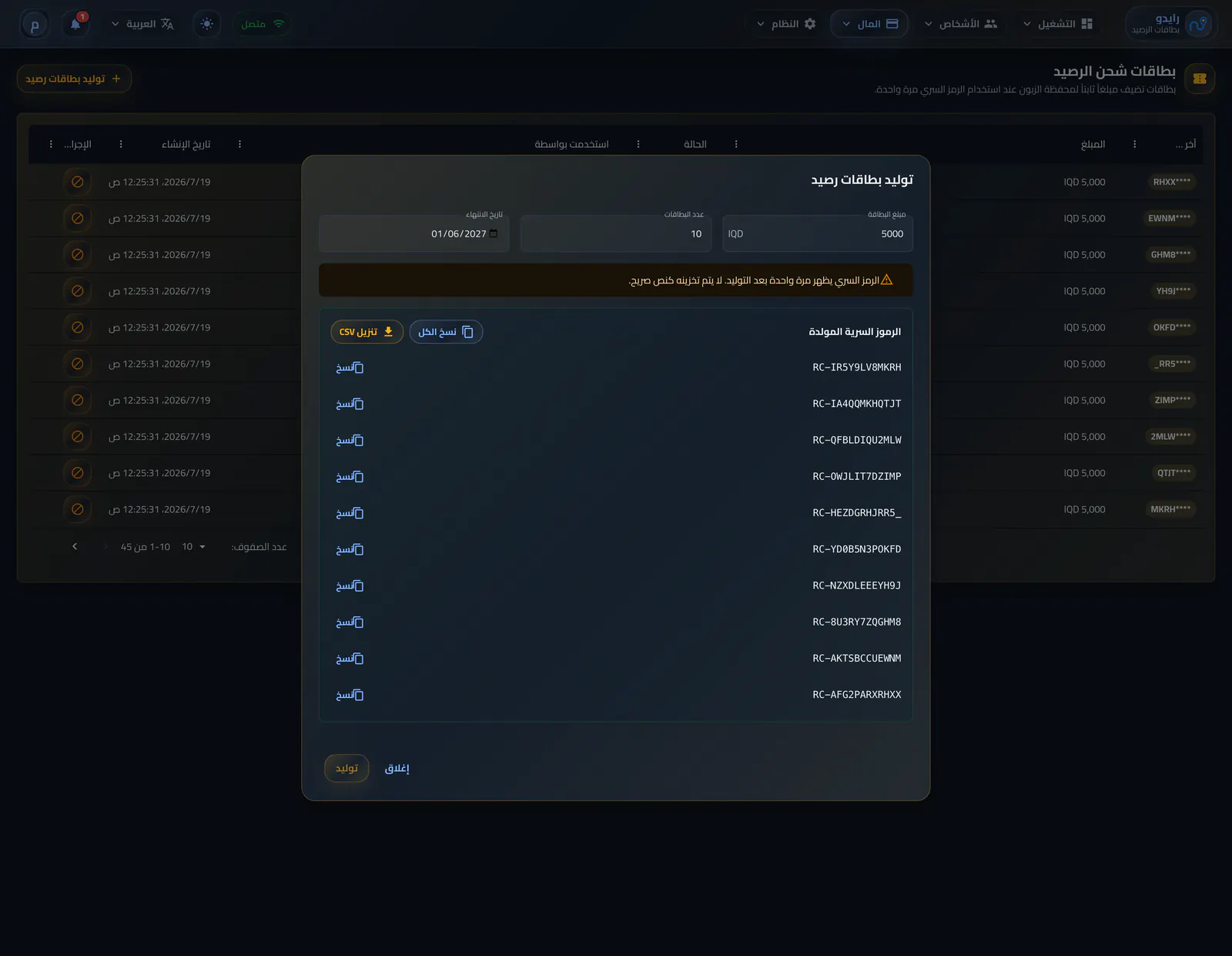Click the connected status chip متصل

pos(263,24)
